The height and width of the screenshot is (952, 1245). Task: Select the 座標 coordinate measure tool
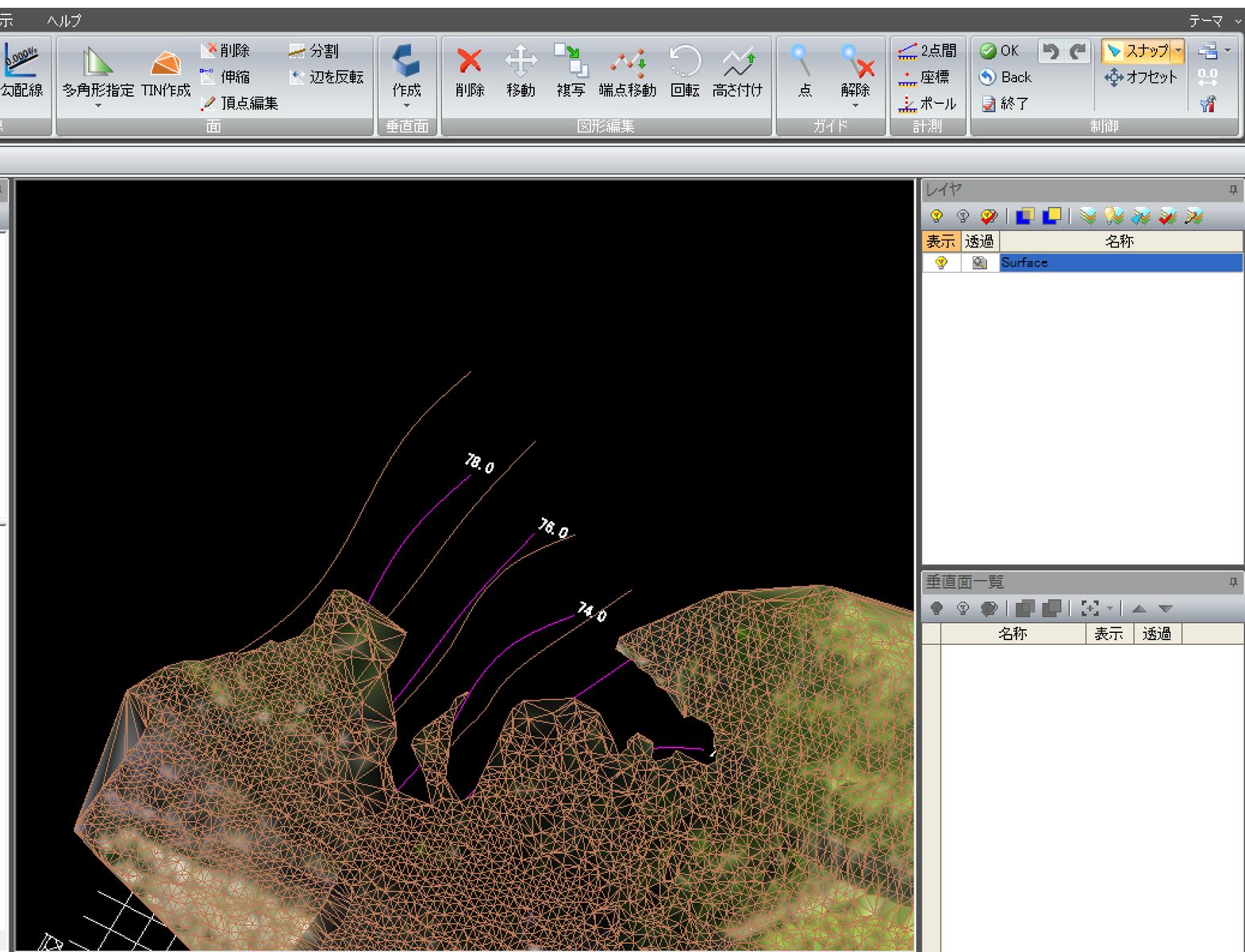tap(924, 77)
